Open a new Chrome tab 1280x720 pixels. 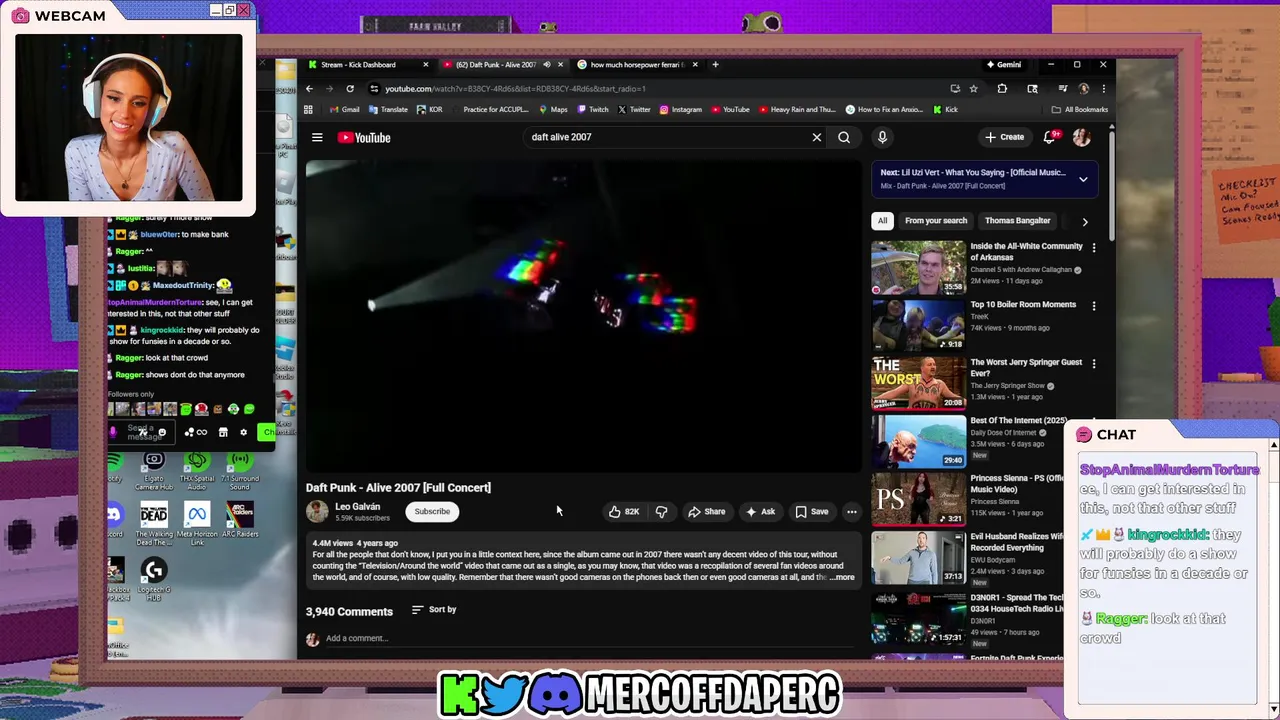[715, 65]
